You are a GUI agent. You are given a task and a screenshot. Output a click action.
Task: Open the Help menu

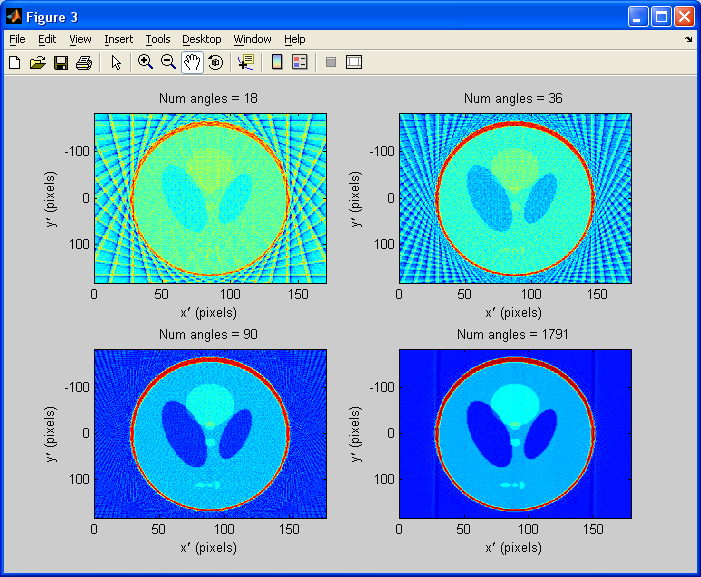tap(295, 39)
